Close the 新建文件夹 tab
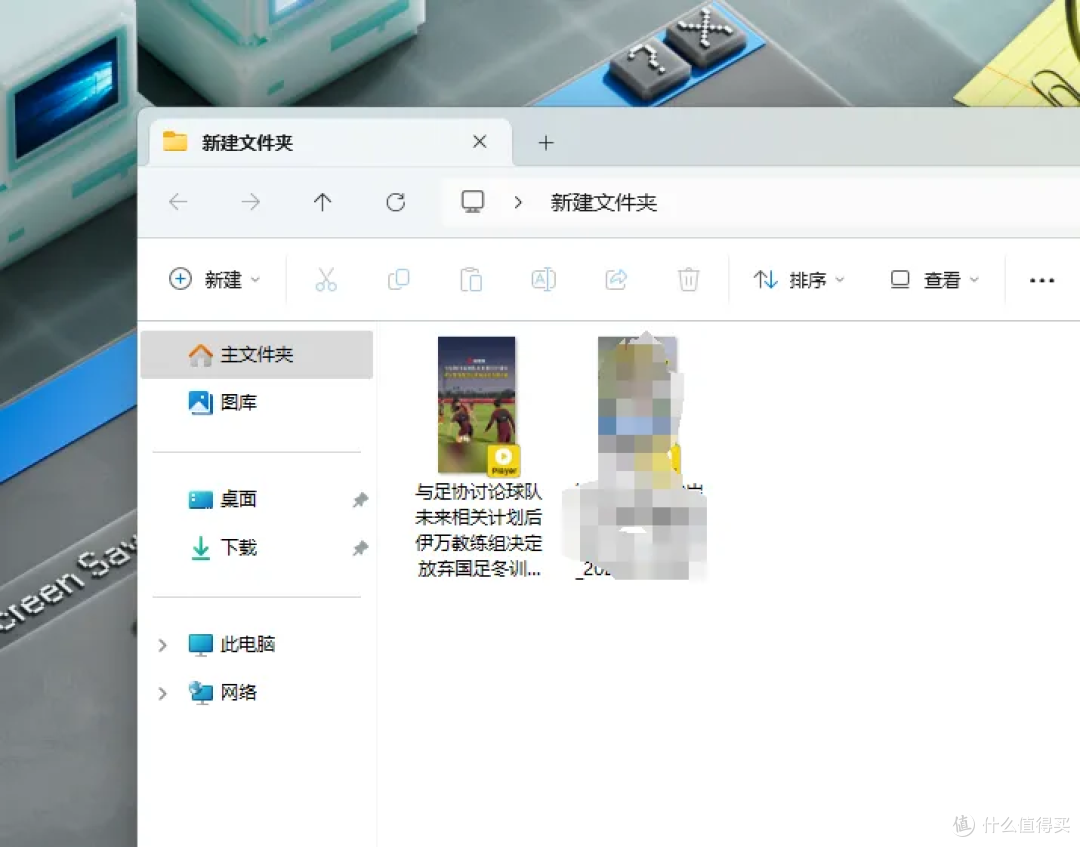The width and height of the screenshot is (1080, 847). 480,142
